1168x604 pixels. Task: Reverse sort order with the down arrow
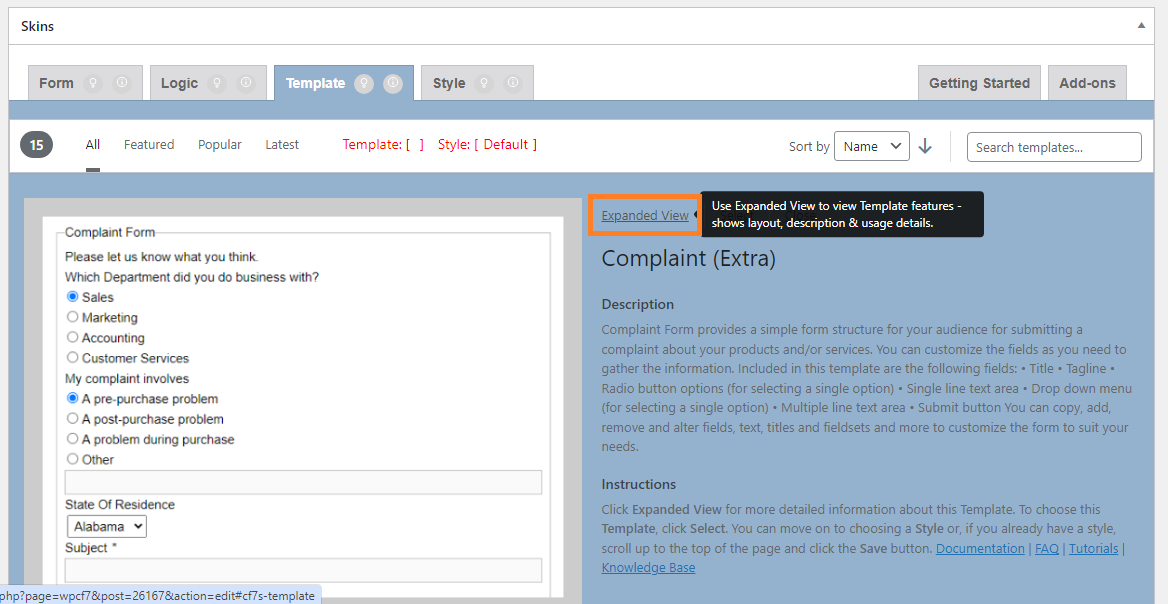(925, 146)
